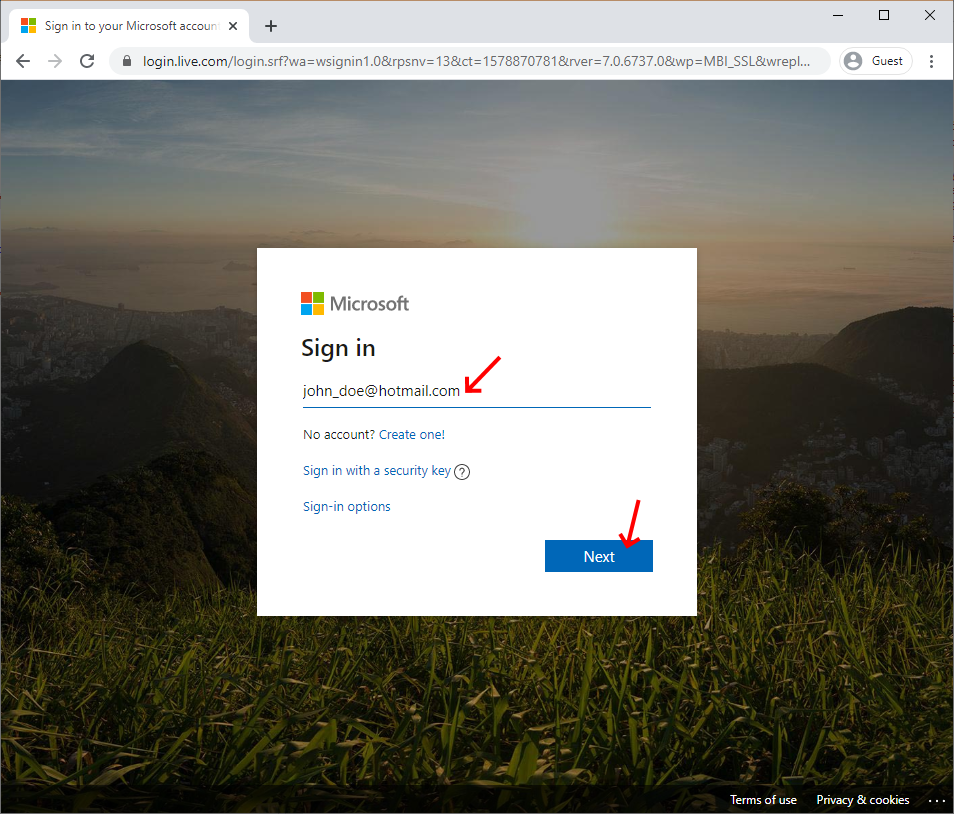Expand Sign-in options
The image size is (954, 814).
coord(346,507)
